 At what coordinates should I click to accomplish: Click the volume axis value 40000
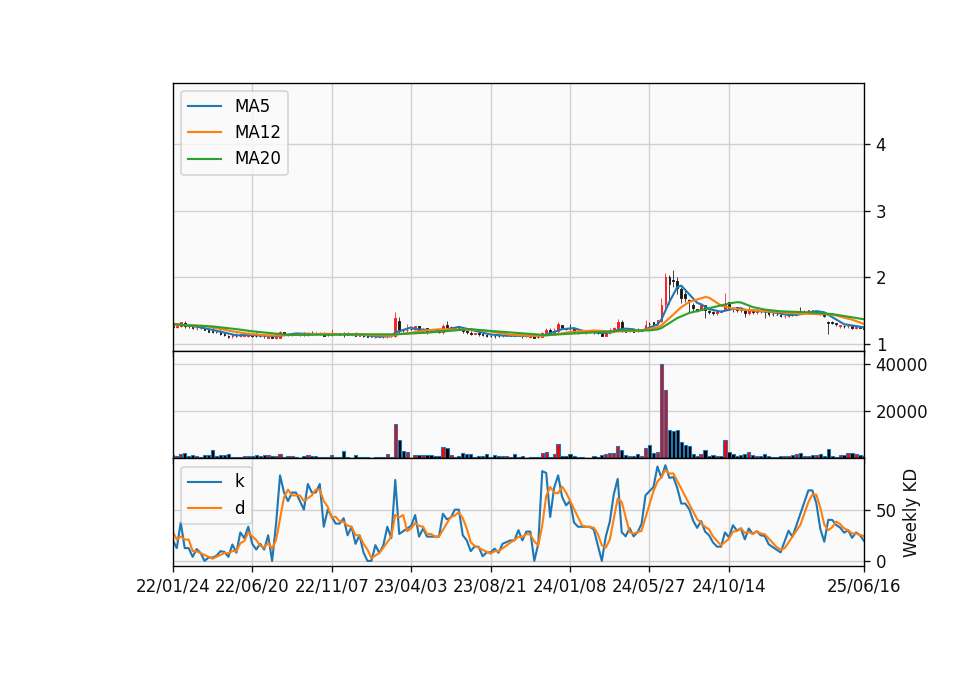click(x=901, y=365)
